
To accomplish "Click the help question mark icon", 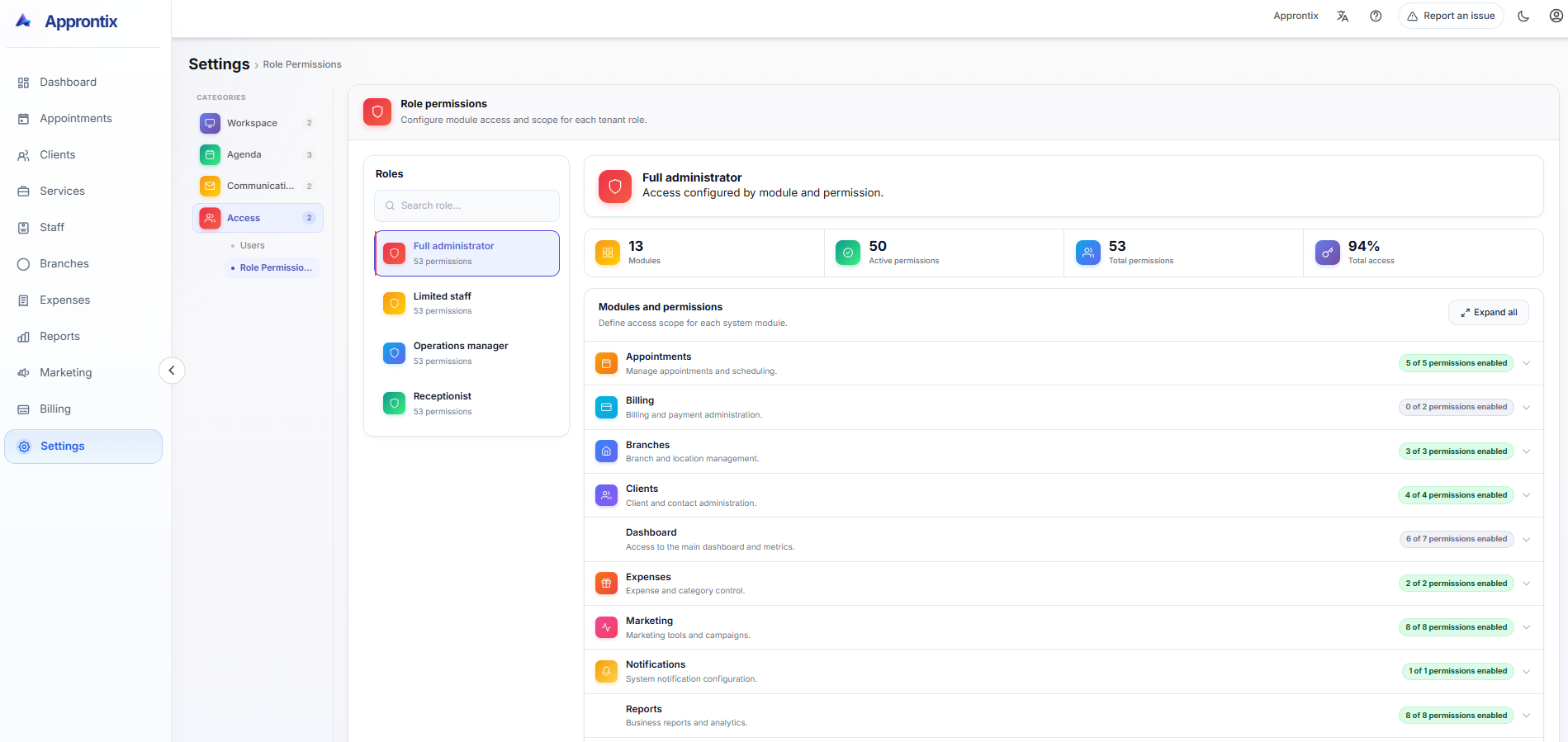I will coord(1376,16).
